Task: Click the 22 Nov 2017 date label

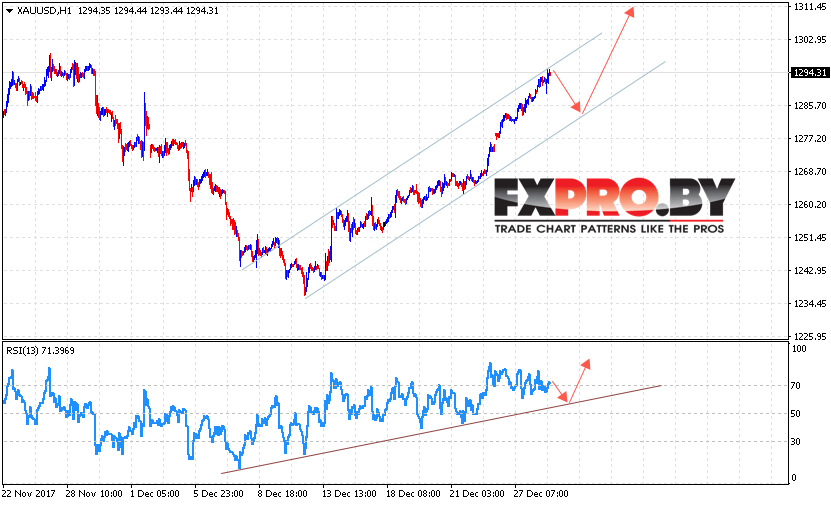Action: (29, 494)
